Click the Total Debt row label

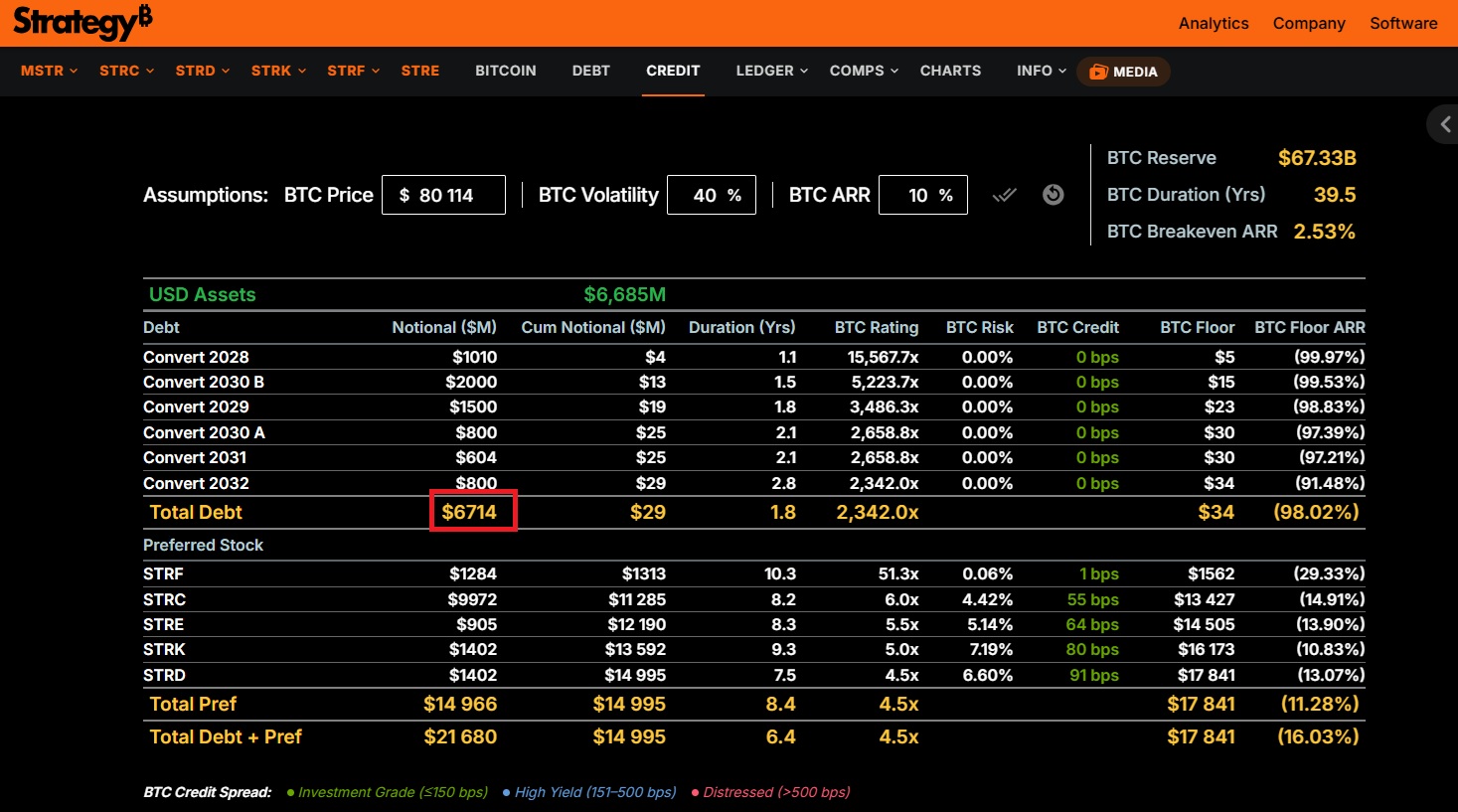[x=196, y=512]
